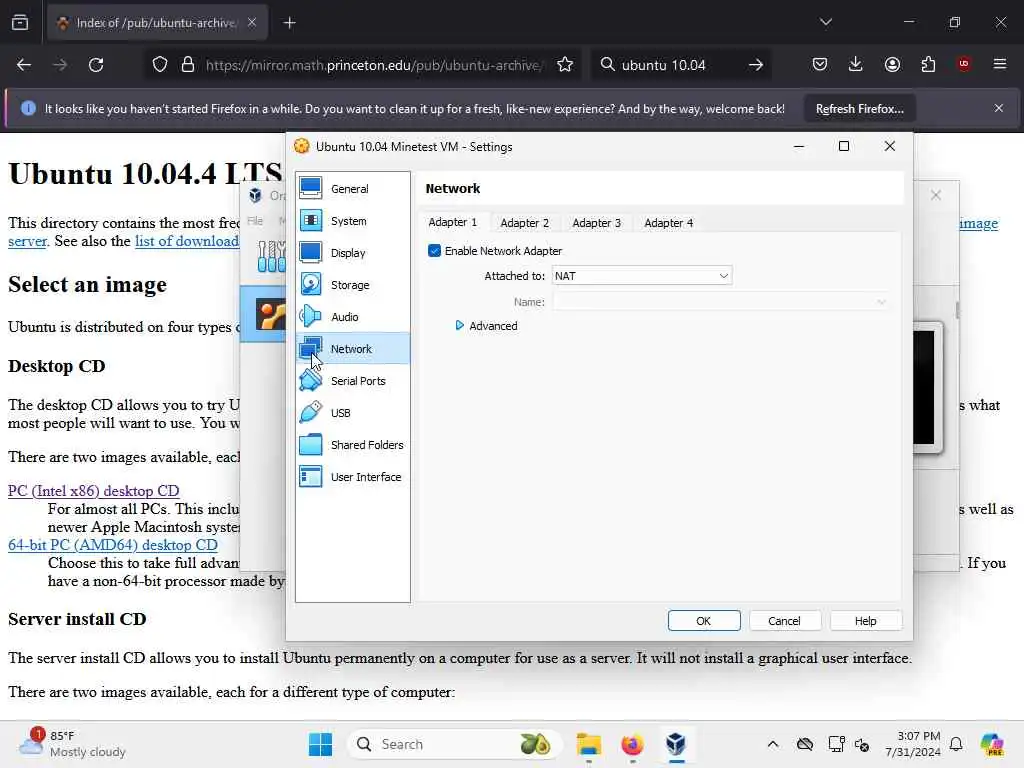Select the Audio speaker icon

[311, 316]
